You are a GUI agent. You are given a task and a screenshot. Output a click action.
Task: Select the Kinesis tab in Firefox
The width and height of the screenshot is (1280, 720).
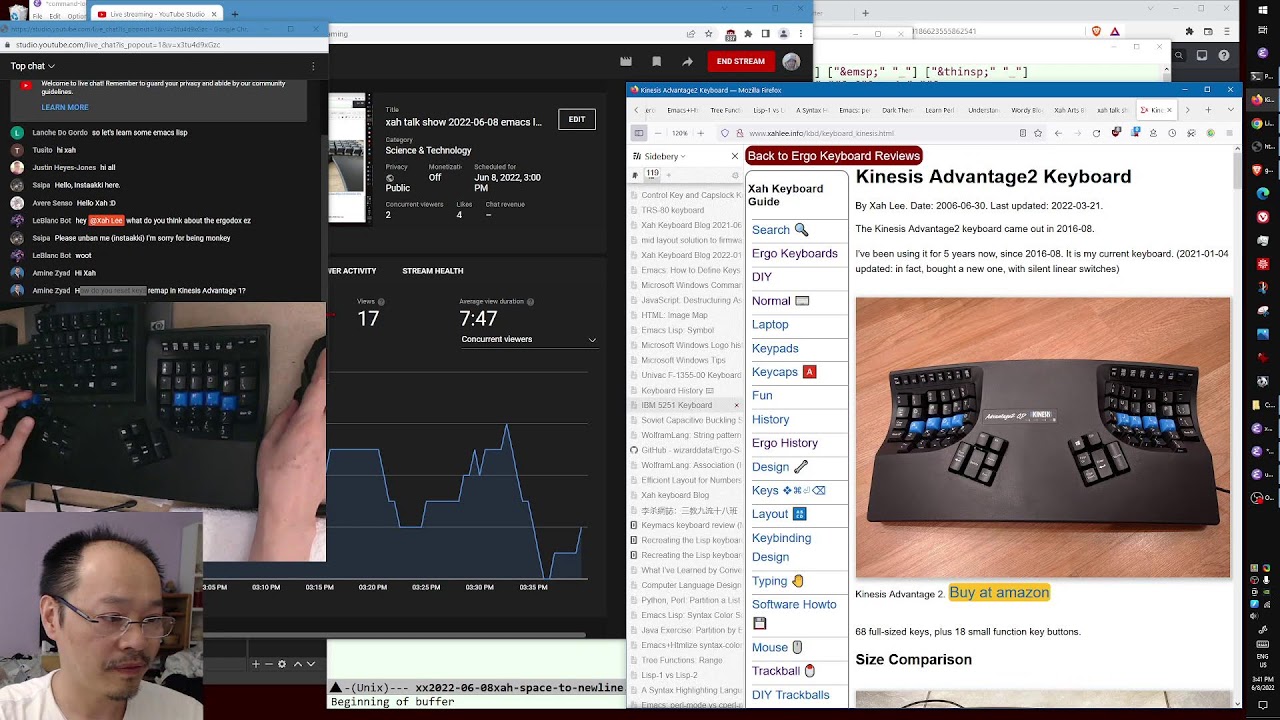tap(1157, 110)
